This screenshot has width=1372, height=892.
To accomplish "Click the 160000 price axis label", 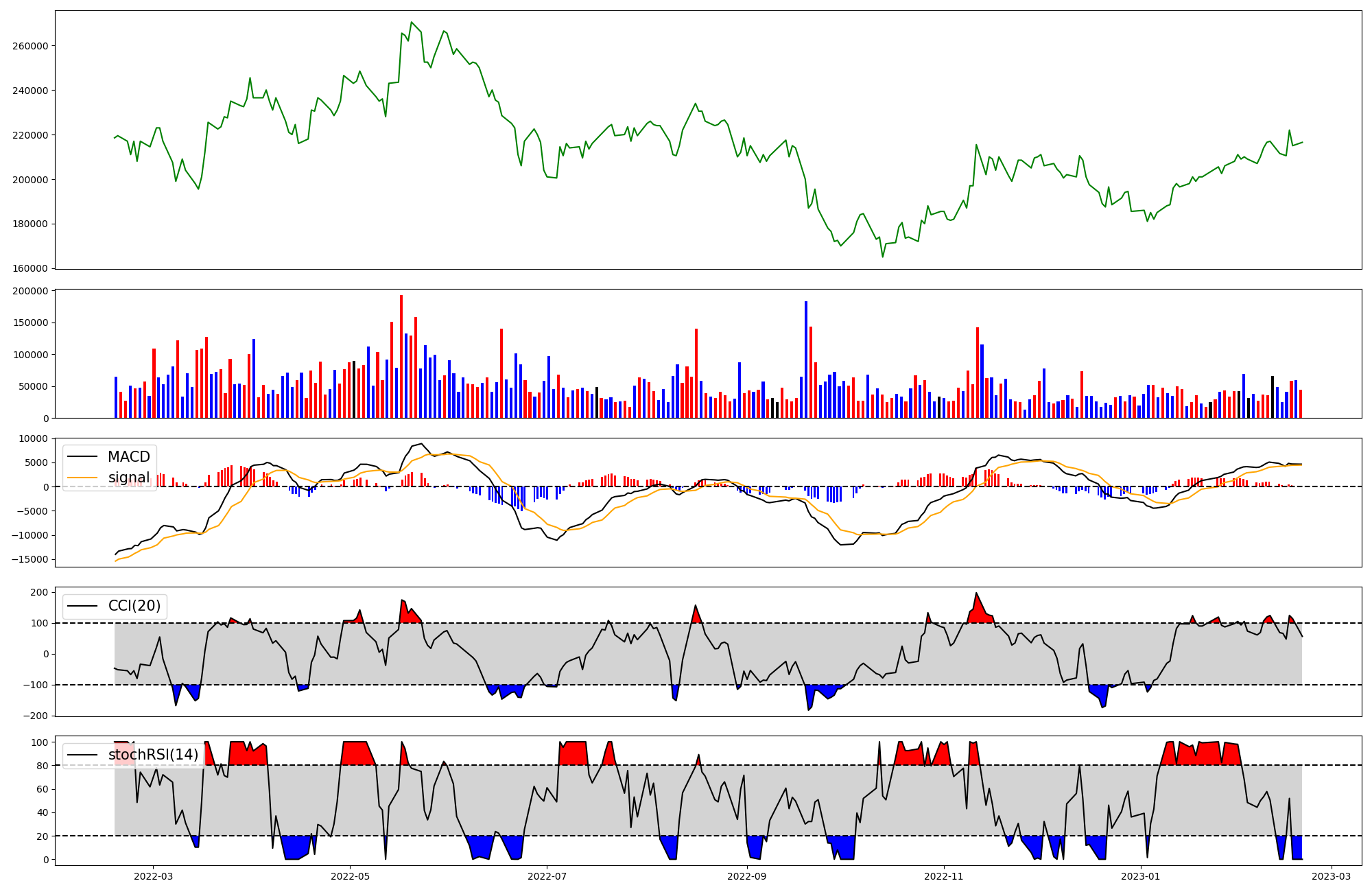I will click(30, 268).
